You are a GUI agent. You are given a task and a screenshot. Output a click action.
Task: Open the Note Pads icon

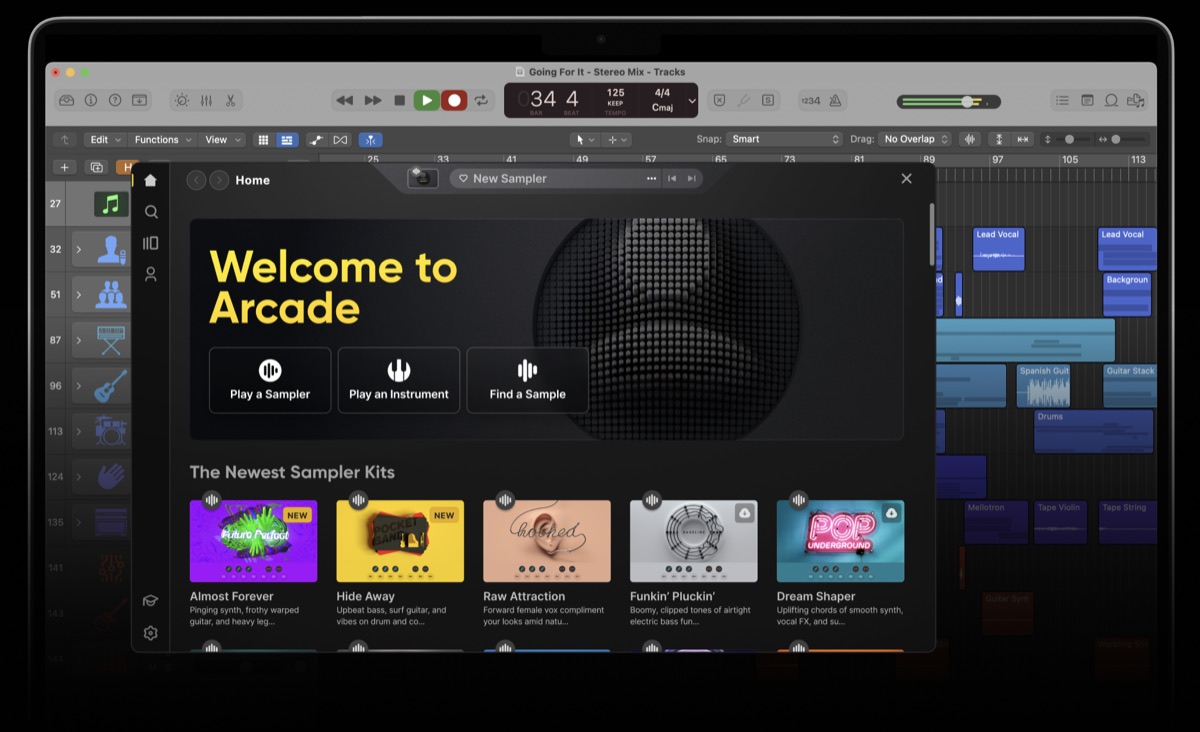(x=1086, y=100)
